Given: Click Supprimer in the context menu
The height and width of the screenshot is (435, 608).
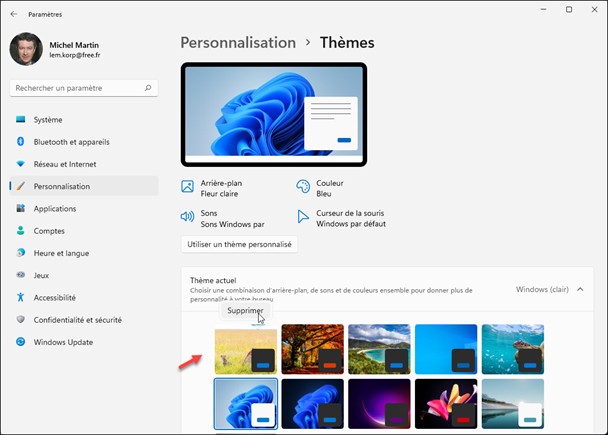Looking at the screenshot, I should point(245,311).
